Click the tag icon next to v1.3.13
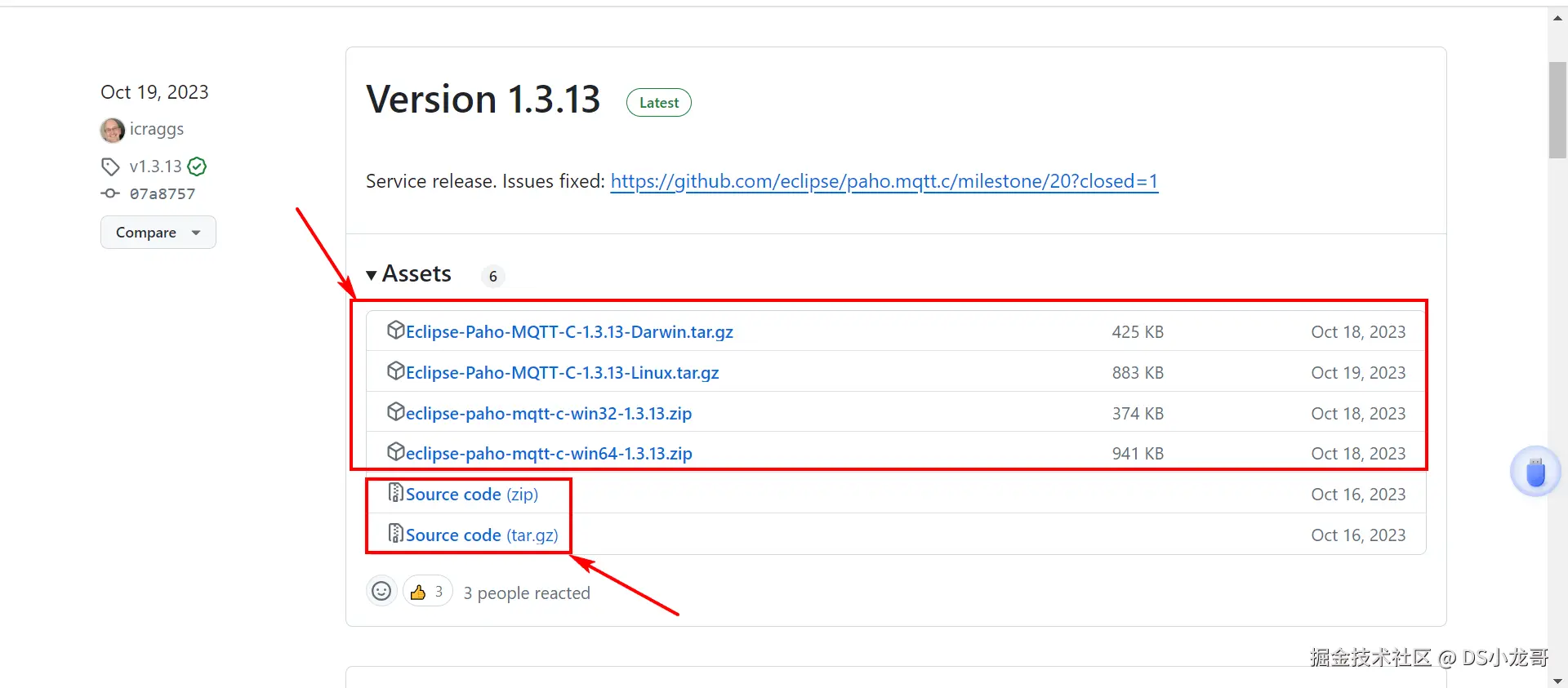Screen dimensions: 1568x688 (x=110, y=166)
